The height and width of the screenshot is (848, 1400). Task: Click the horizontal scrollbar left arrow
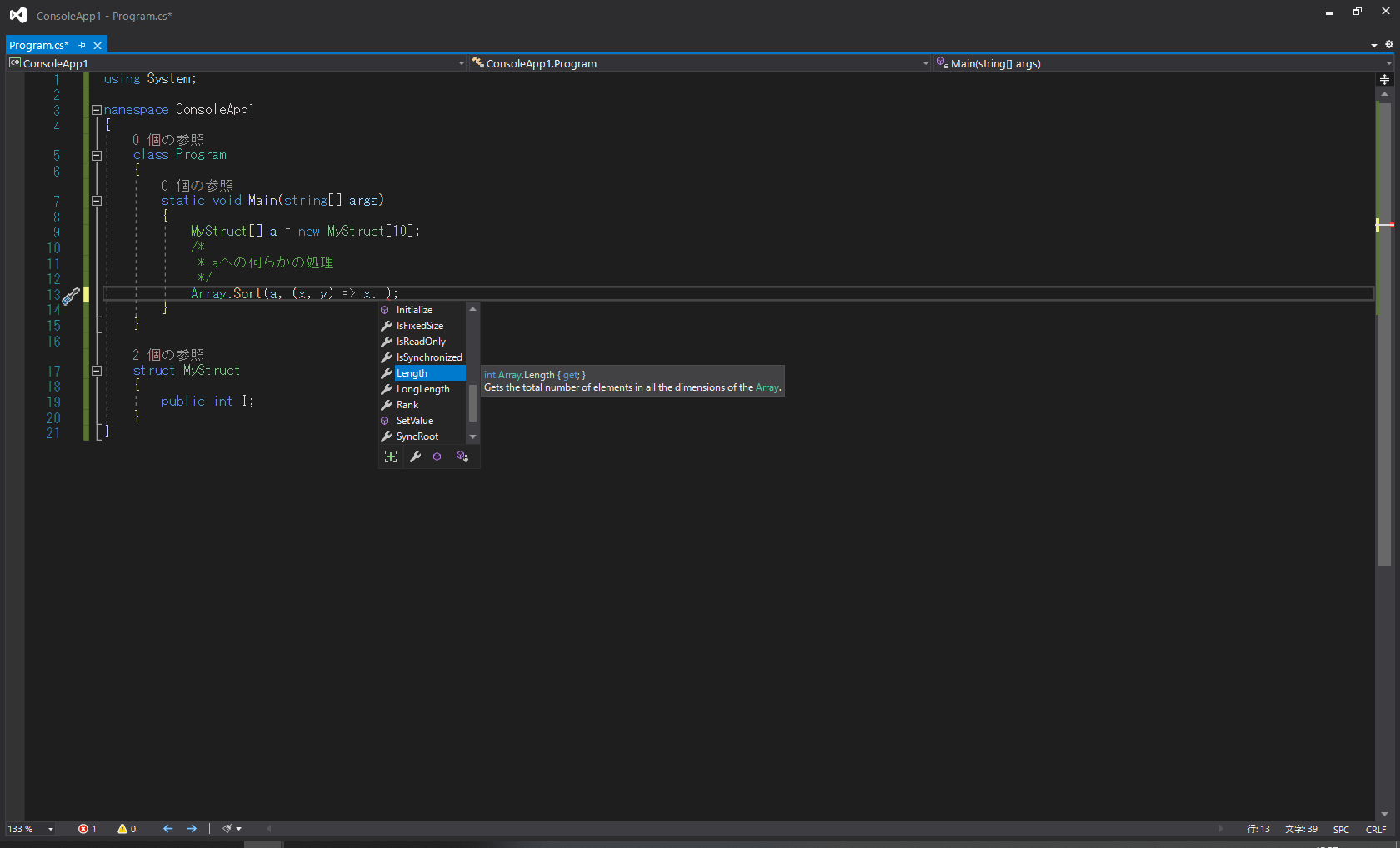[268, 829]
